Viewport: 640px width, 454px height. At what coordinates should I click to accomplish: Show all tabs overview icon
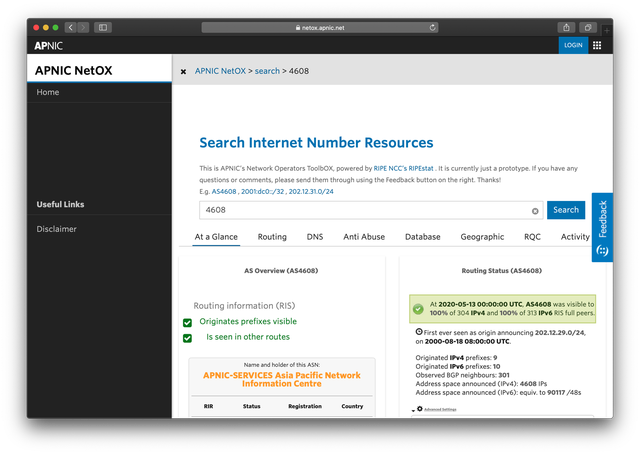click(588, 27)
